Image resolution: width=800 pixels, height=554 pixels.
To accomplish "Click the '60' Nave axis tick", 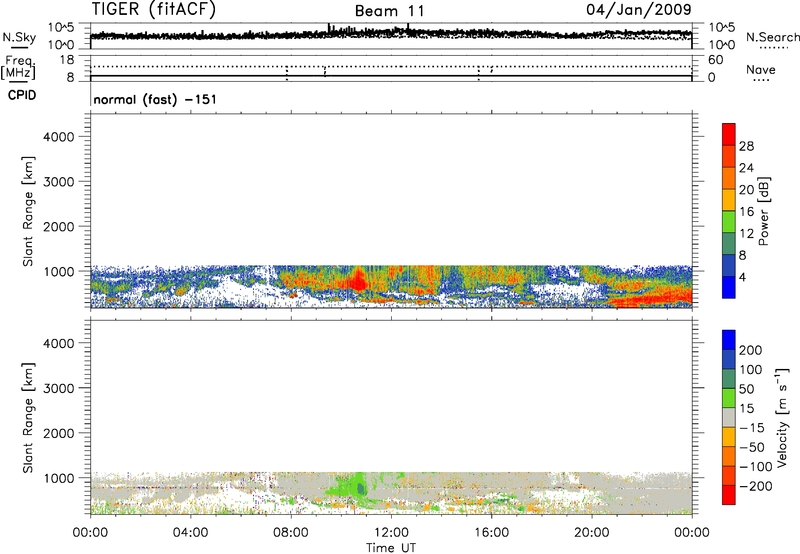I will pos(715,60).
